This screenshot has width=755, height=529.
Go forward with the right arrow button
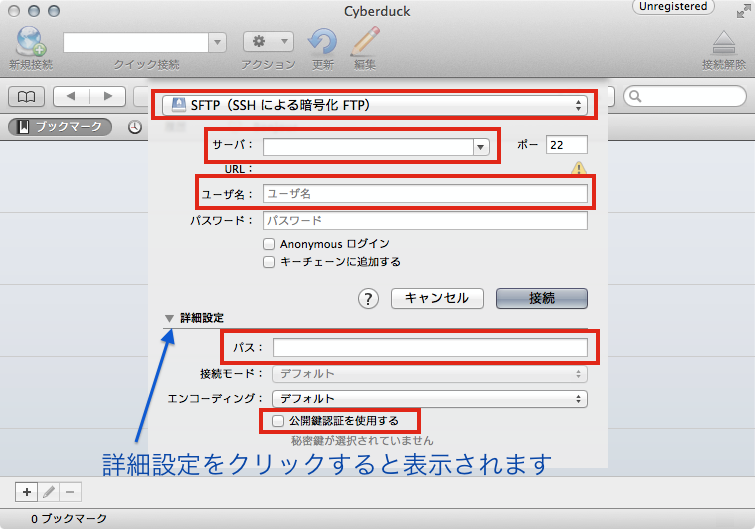click(108, 97)
